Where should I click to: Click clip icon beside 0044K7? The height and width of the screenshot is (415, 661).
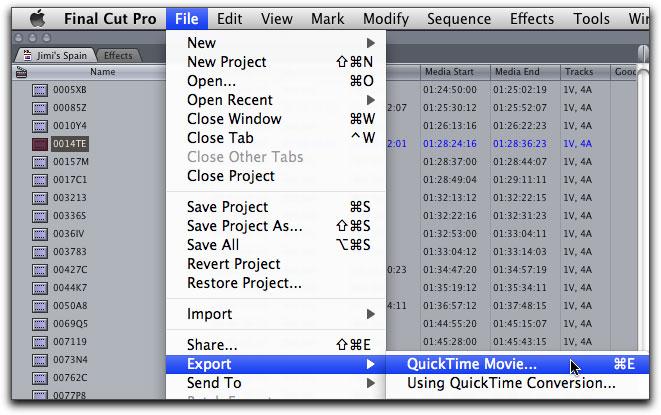(40, 288)
